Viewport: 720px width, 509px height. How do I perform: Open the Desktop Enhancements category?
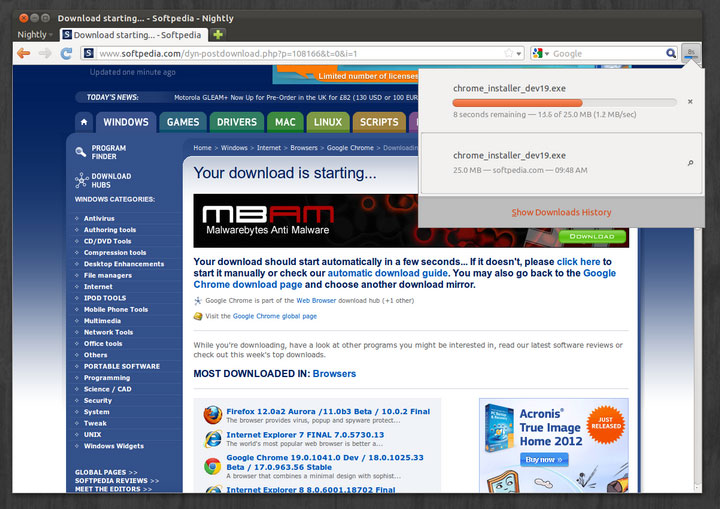(124, 264)
